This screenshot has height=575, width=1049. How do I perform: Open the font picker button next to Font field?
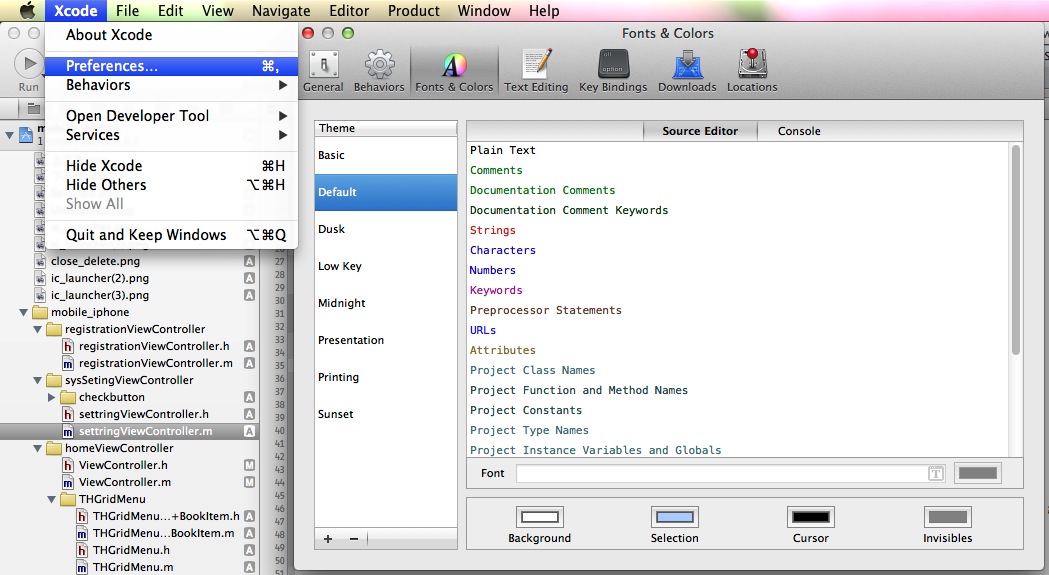click(x=935, y=474)
